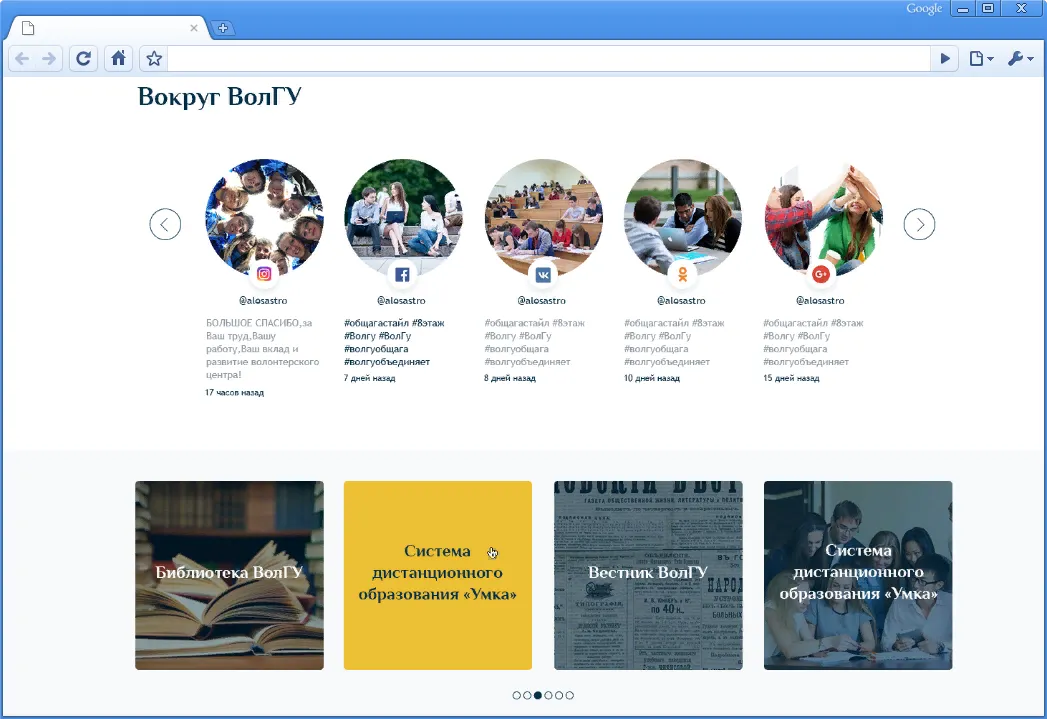The image size is (1047, 719).
Task: Open the browser home page icon
Action: (x=118, y=59)
